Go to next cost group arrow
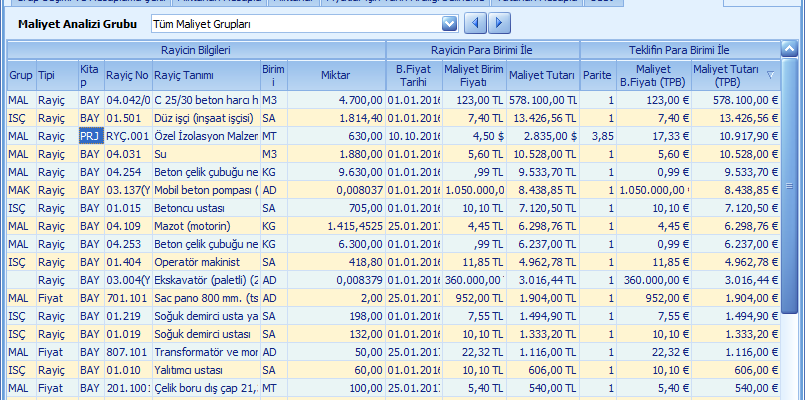The width and height of the screenshot is (805, 400). click(x=501, y=22)
